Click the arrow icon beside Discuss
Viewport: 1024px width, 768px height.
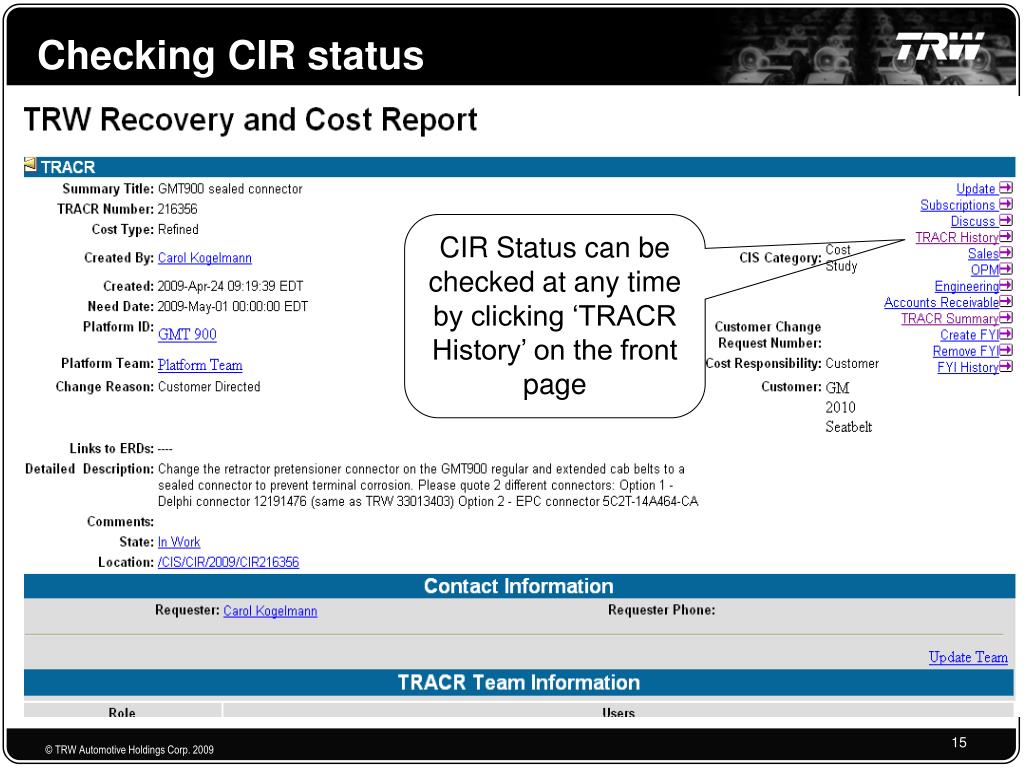(1006, 221)
